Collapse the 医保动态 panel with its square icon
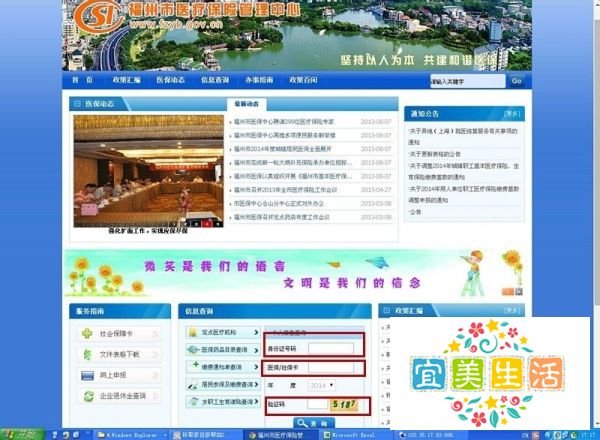The width and height of the screenshot is (600, 440). tap(77, 104)
